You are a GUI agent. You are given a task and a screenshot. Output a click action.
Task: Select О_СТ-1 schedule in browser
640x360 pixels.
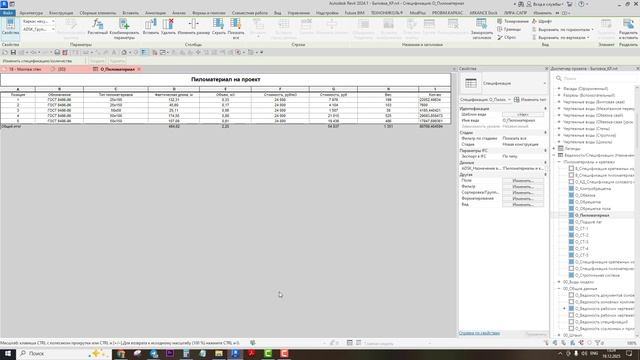[x=582, y=229]
